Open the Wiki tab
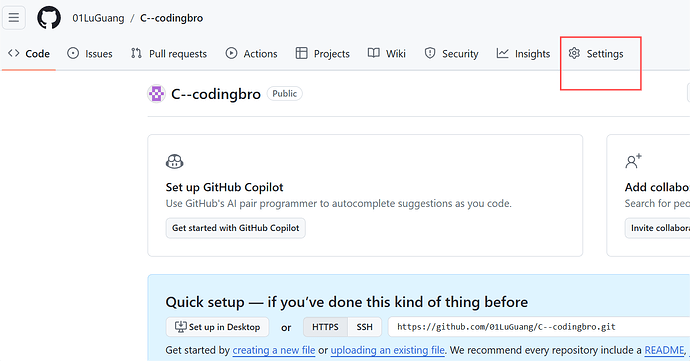The image size is (690, 361). 387,54
